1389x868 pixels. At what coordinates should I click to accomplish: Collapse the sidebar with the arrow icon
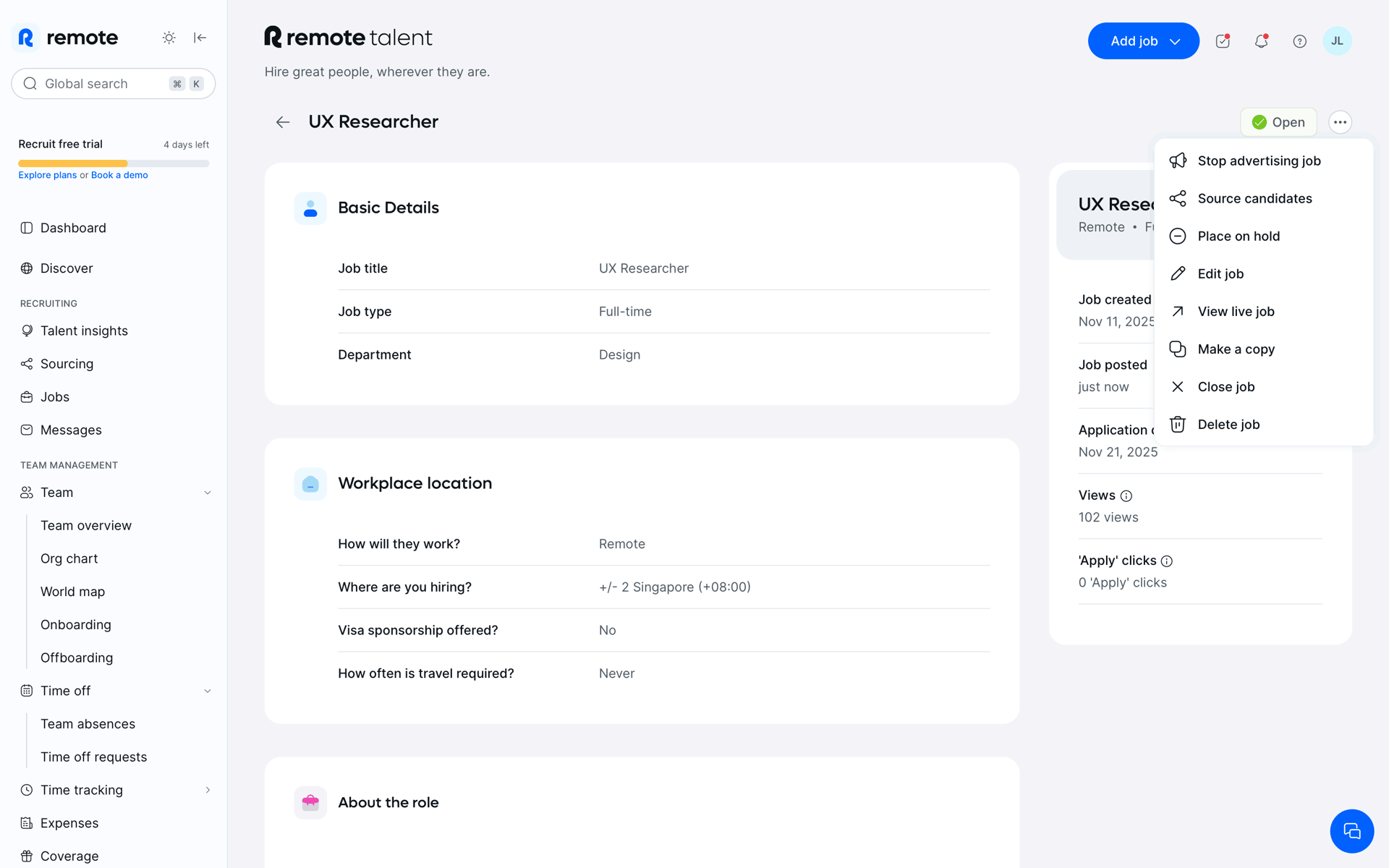[200, 38]
